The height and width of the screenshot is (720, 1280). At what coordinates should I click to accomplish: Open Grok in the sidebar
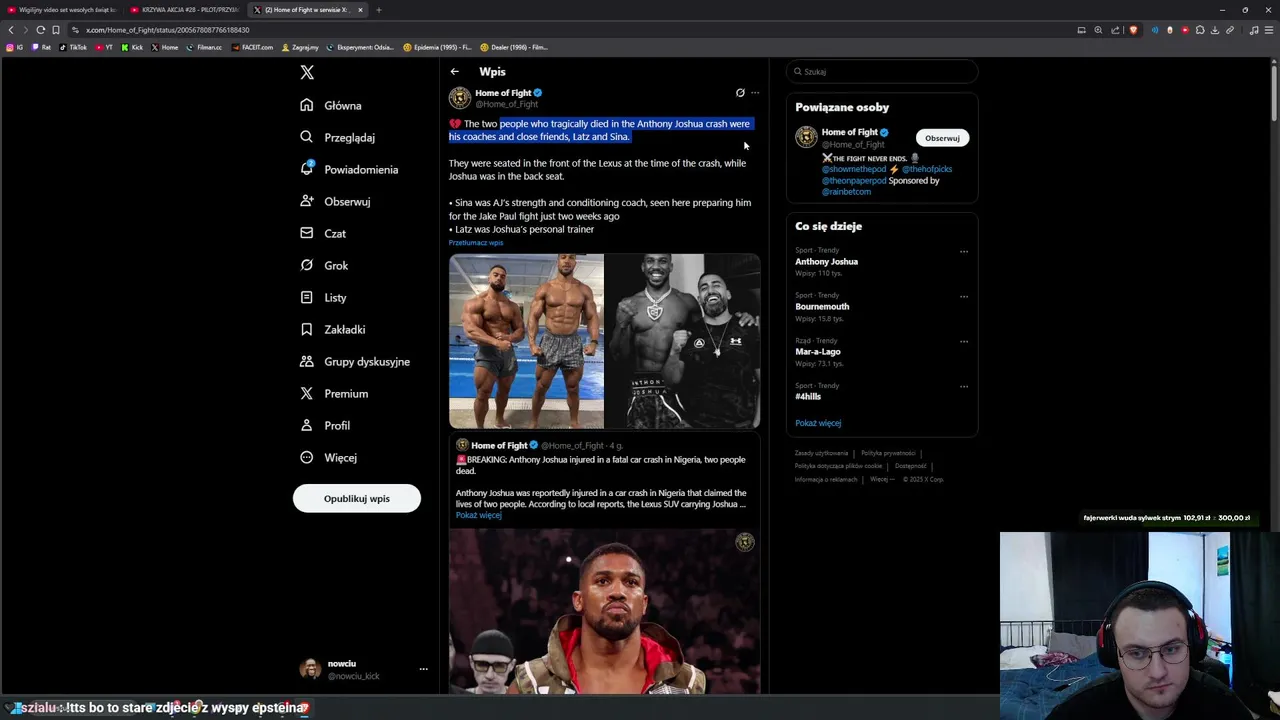click(x=324, y=265)
